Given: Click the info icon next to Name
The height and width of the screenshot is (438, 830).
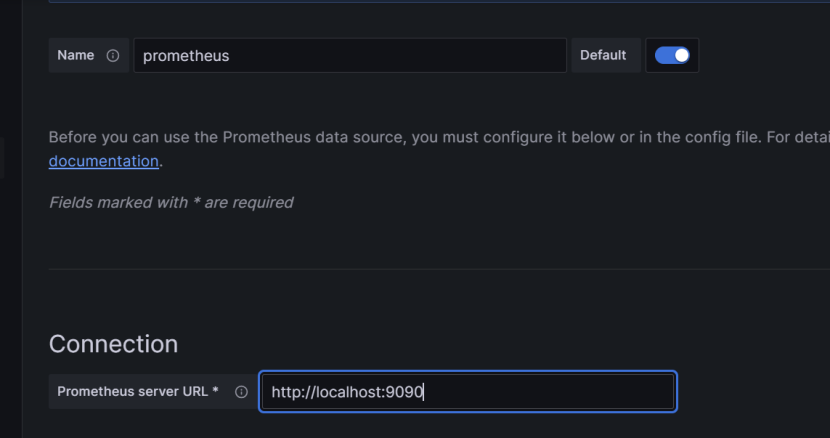Looking at the screenshot, I should tap(113, 56).
